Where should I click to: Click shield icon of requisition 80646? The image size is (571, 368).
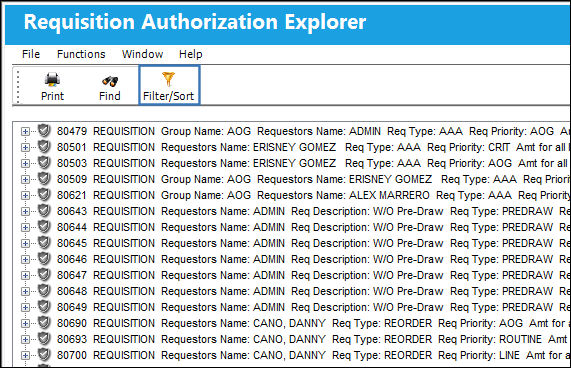tap(44, 258)
